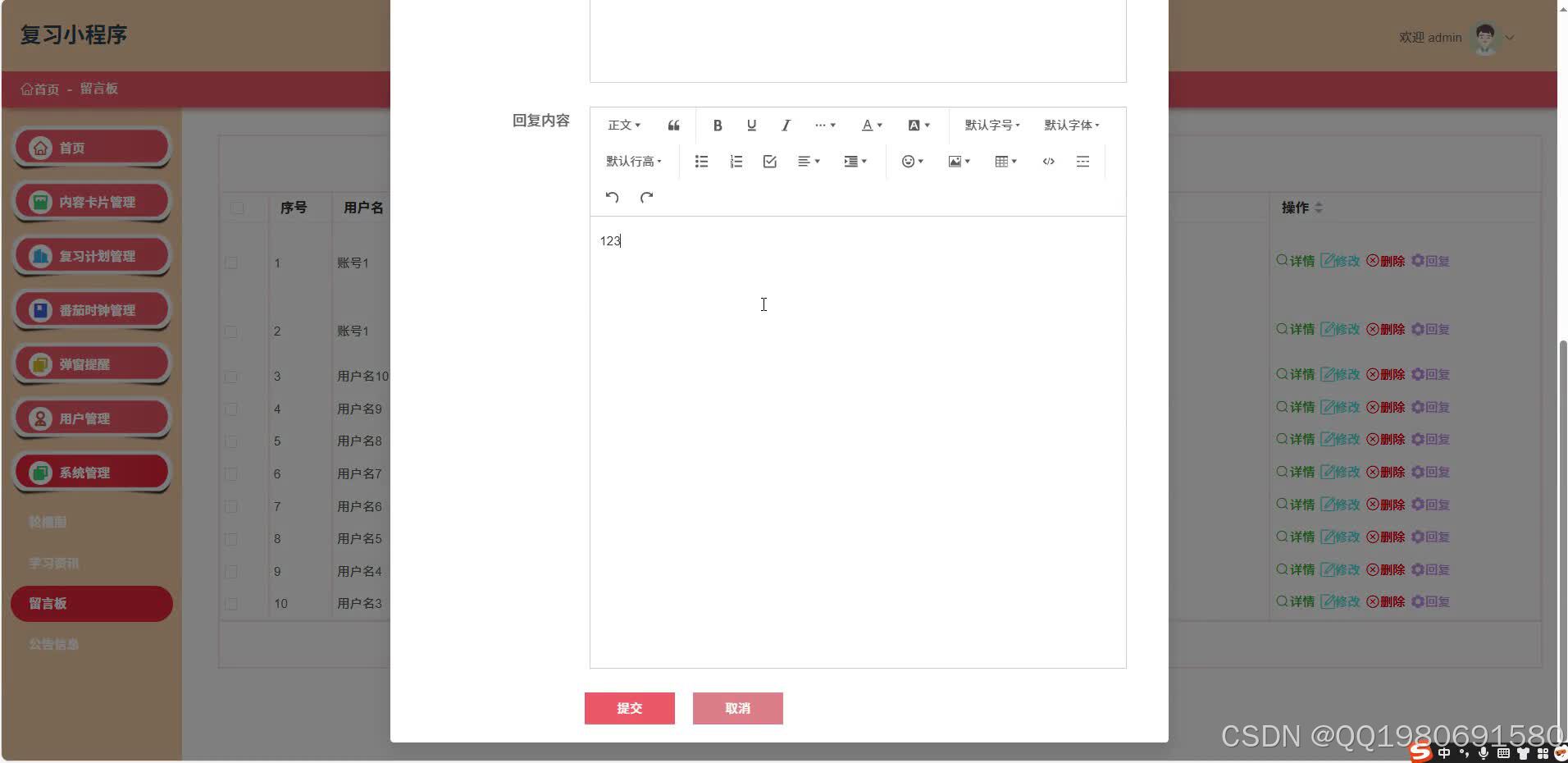Select the checkbox for row 1 账号1
The width and height of the screenshot is (1568, 763).
coord(232,263)
